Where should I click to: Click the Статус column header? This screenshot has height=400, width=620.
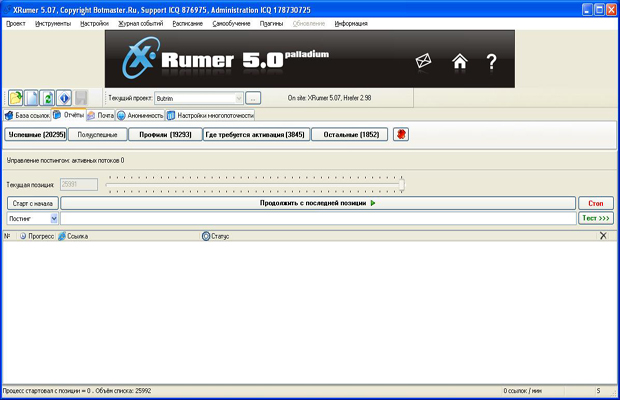[215, 236]
